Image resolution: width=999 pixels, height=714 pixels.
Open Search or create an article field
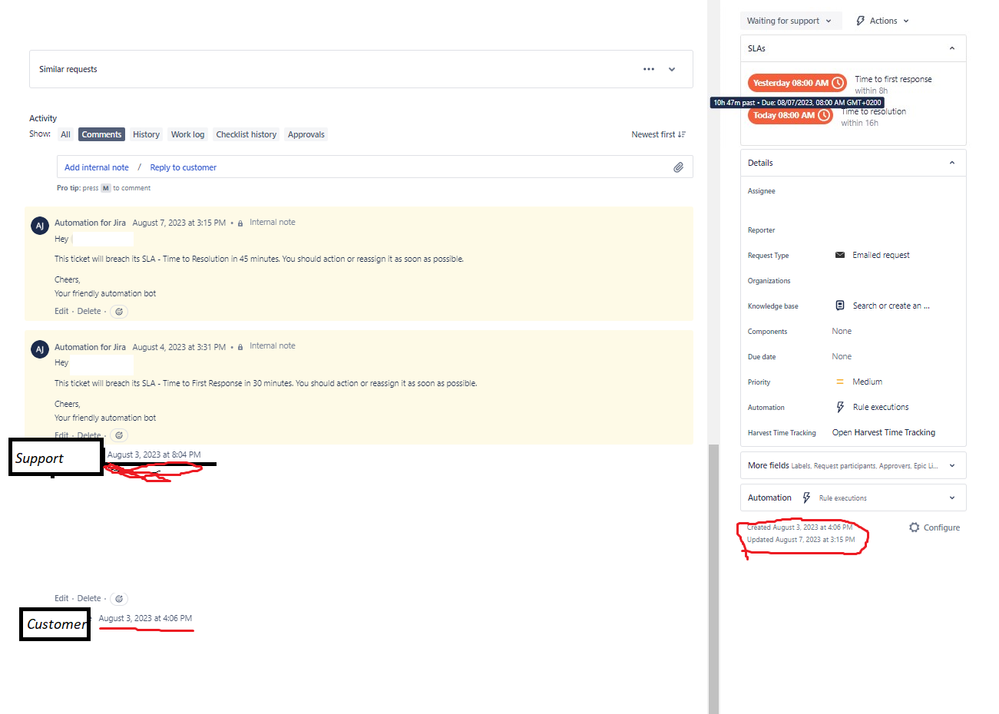point(891,306)
